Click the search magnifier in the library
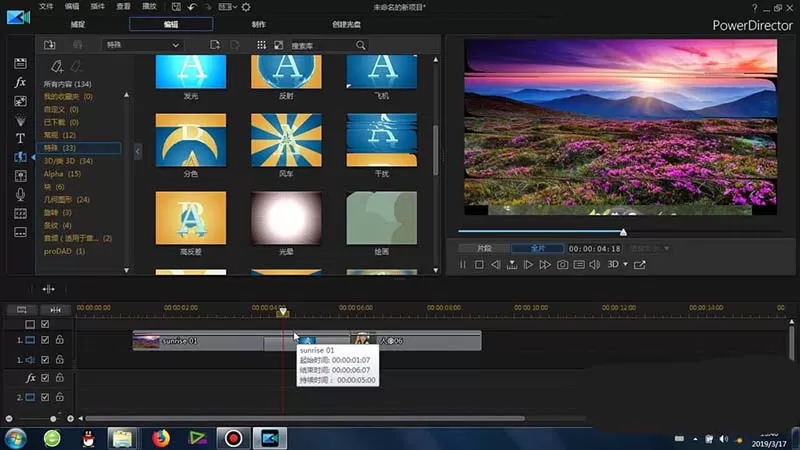The image size is (800, 450). click(x=361, y=45)
